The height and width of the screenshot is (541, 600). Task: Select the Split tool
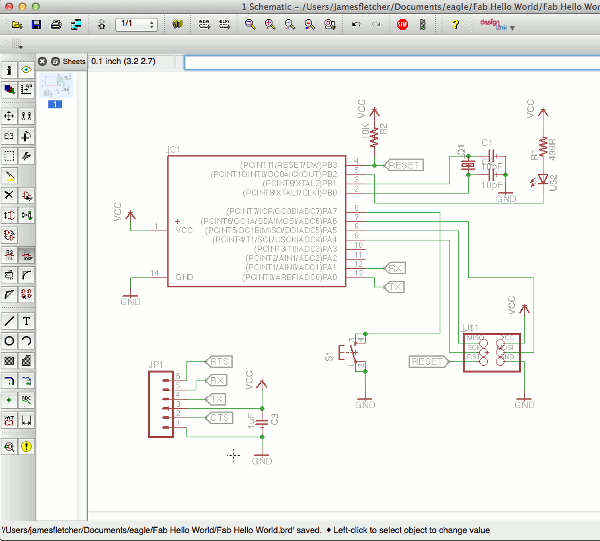point(9,294)
